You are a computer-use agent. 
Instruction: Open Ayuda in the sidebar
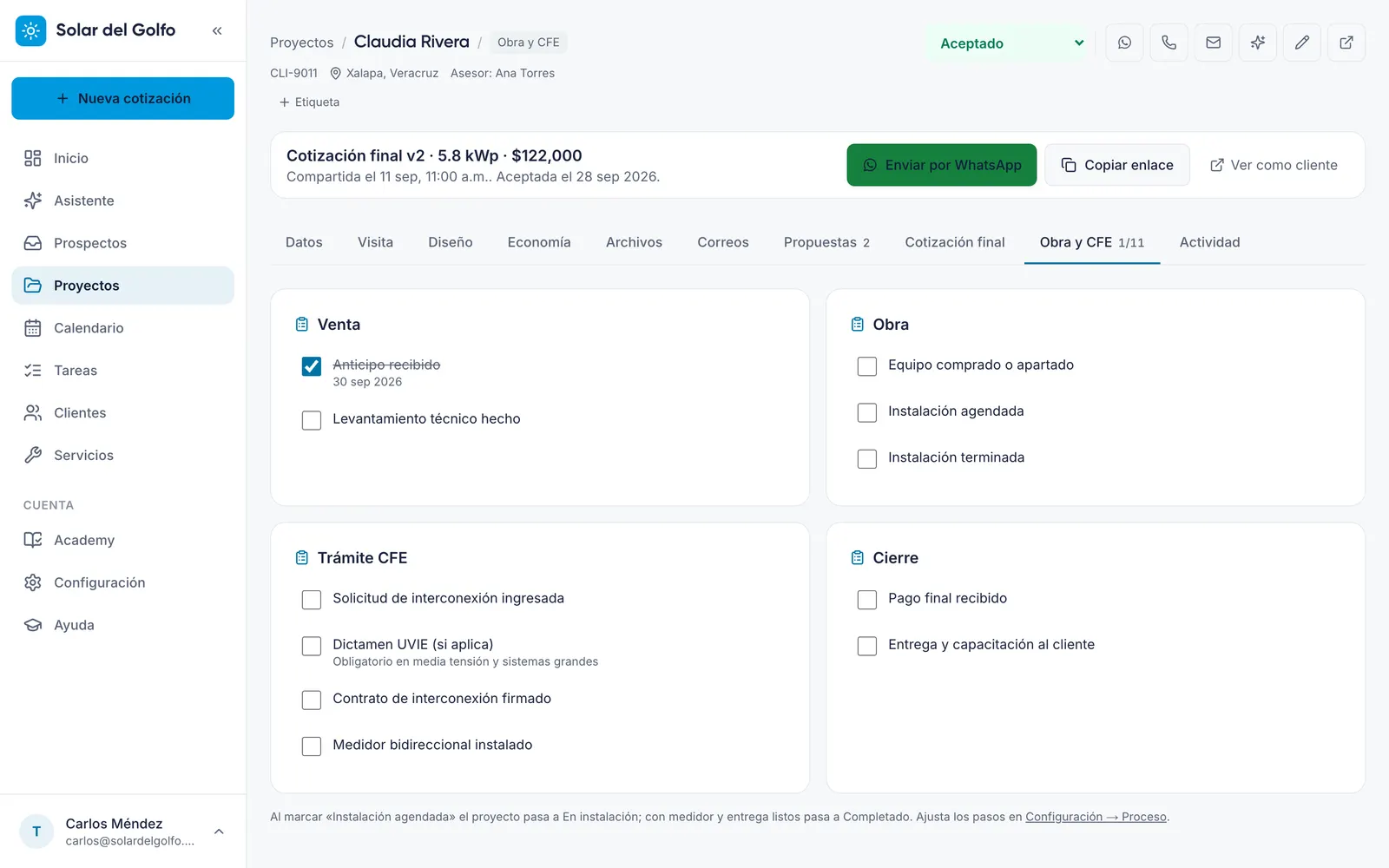click(122, 625)
